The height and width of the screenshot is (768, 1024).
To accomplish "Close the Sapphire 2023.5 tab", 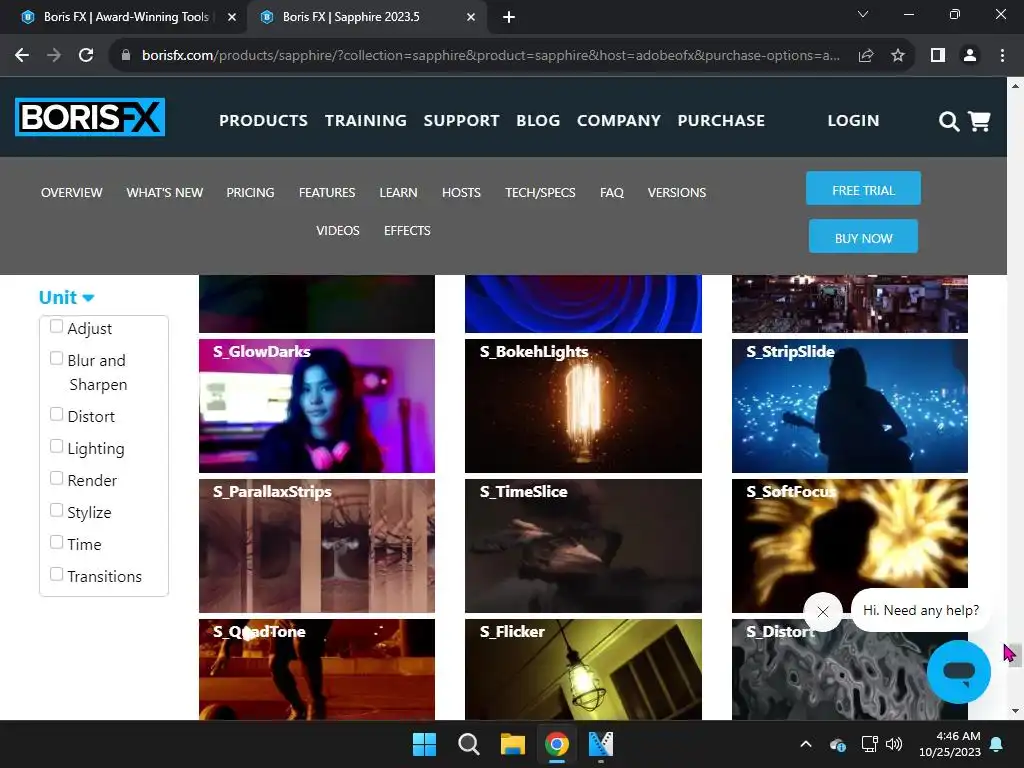I will tap(471, 17).
